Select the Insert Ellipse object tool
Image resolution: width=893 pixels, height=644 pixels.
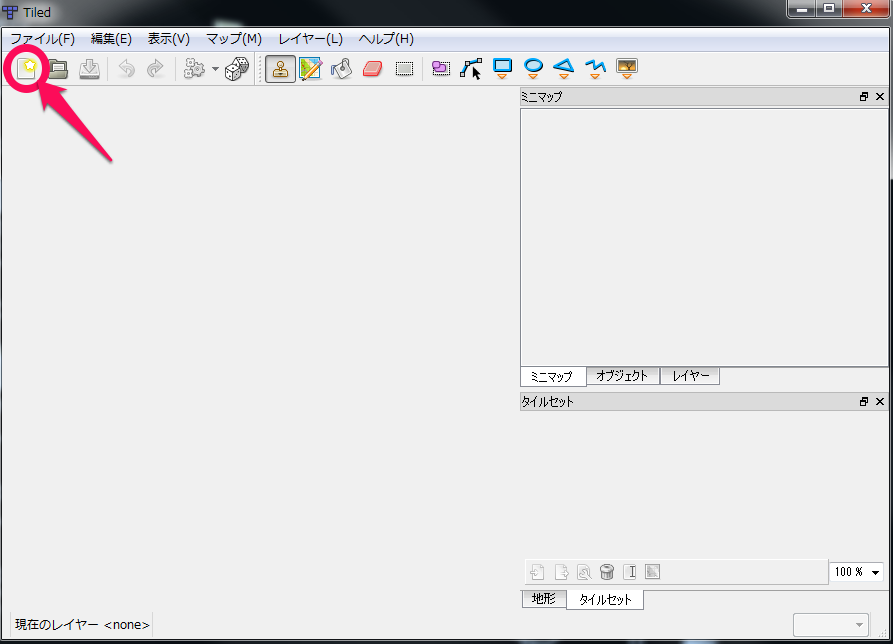pyautogui.click(x=533, y=68)
